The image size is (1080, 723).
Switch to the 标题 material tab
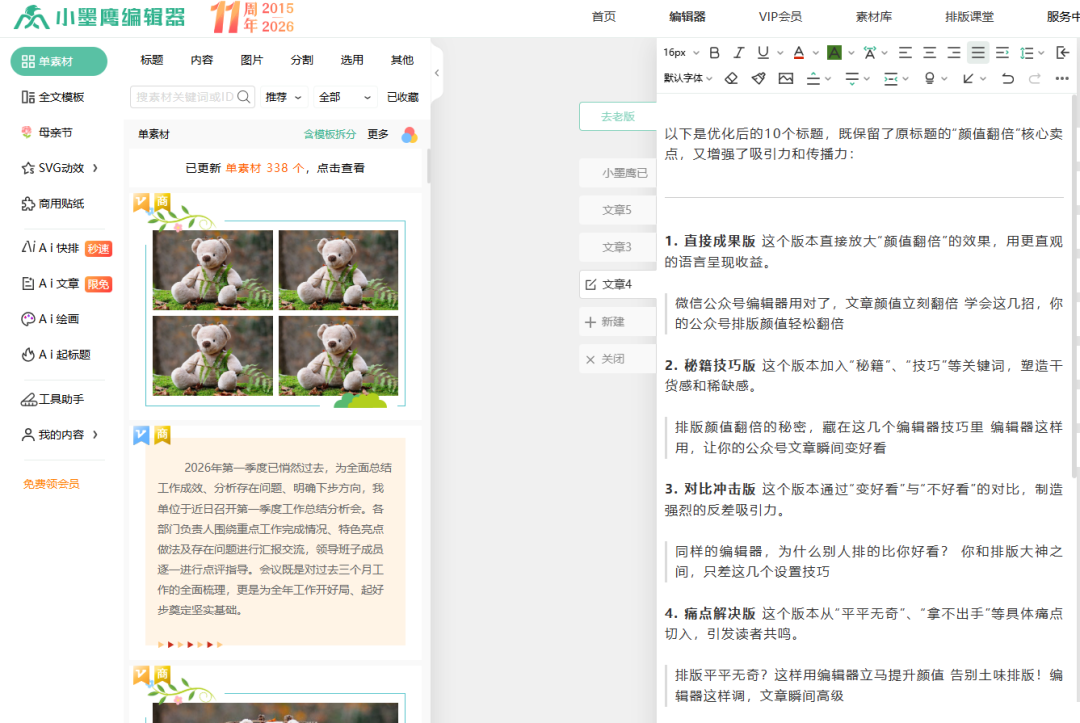(152, 60)
